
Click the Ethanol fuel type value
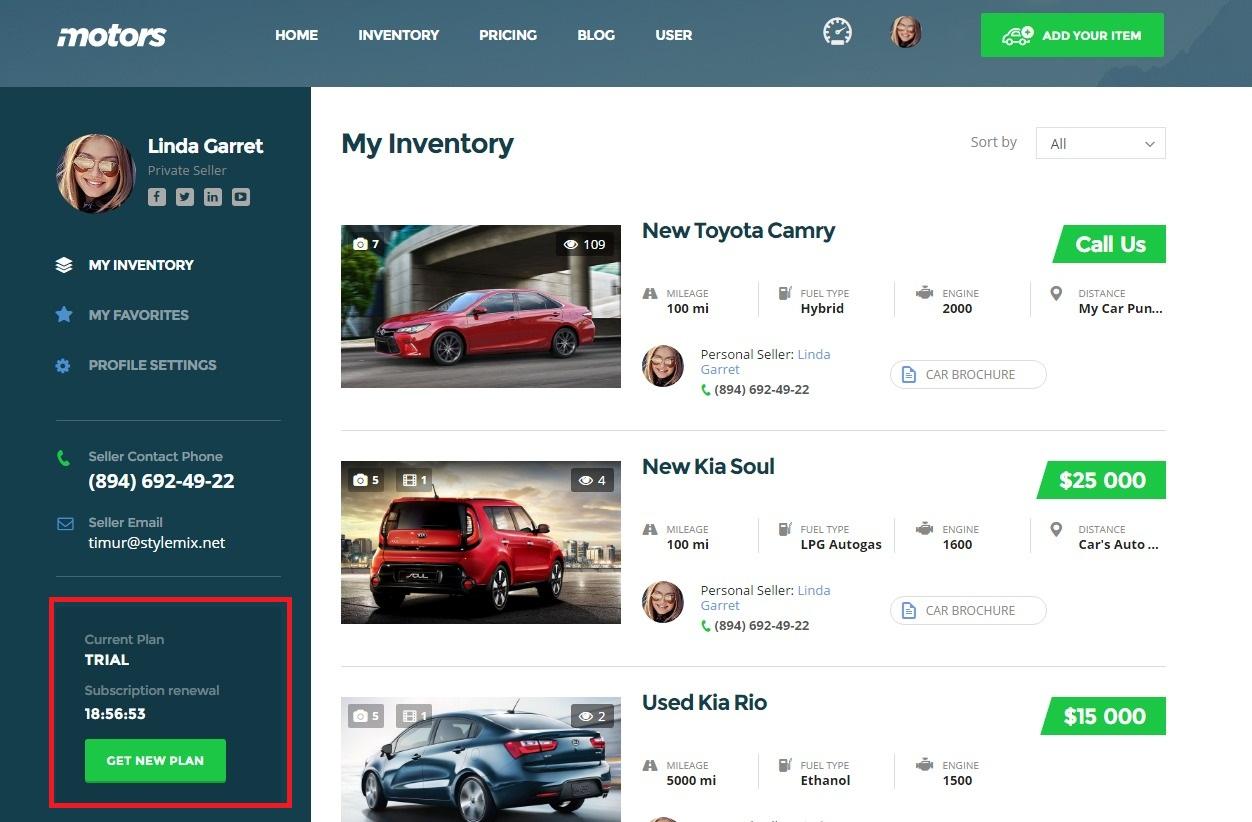coord(825,781)
